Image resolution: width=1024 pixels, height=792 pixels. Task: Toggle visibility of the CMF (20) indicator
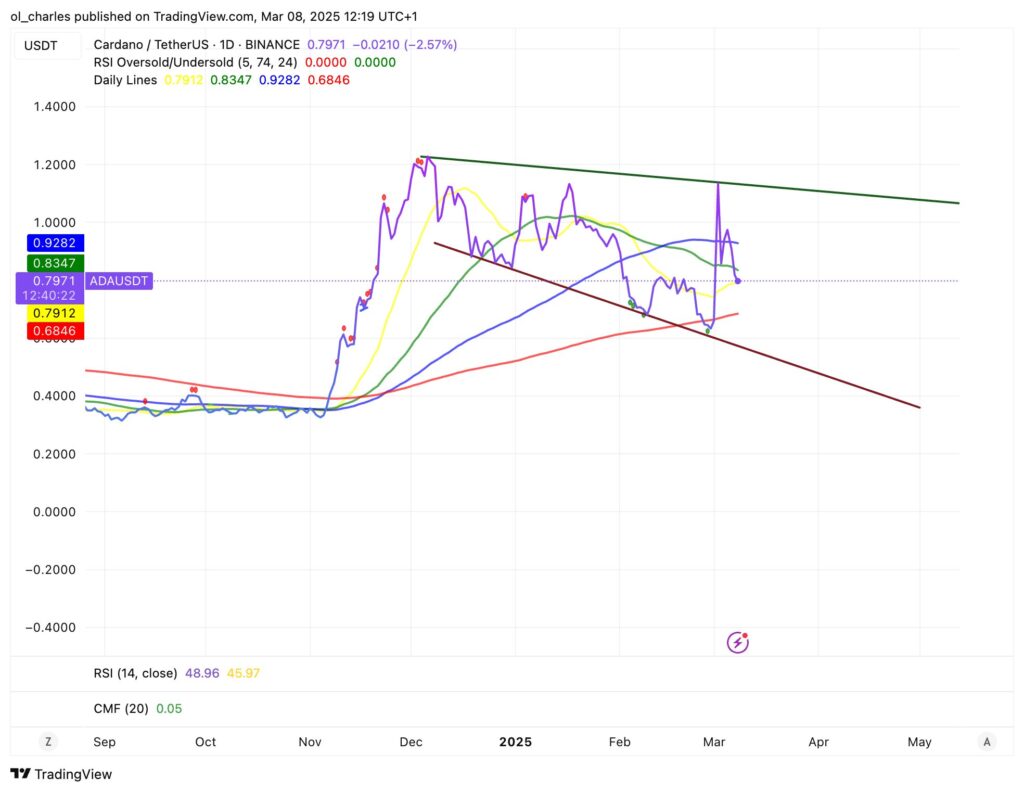point(122,707)
